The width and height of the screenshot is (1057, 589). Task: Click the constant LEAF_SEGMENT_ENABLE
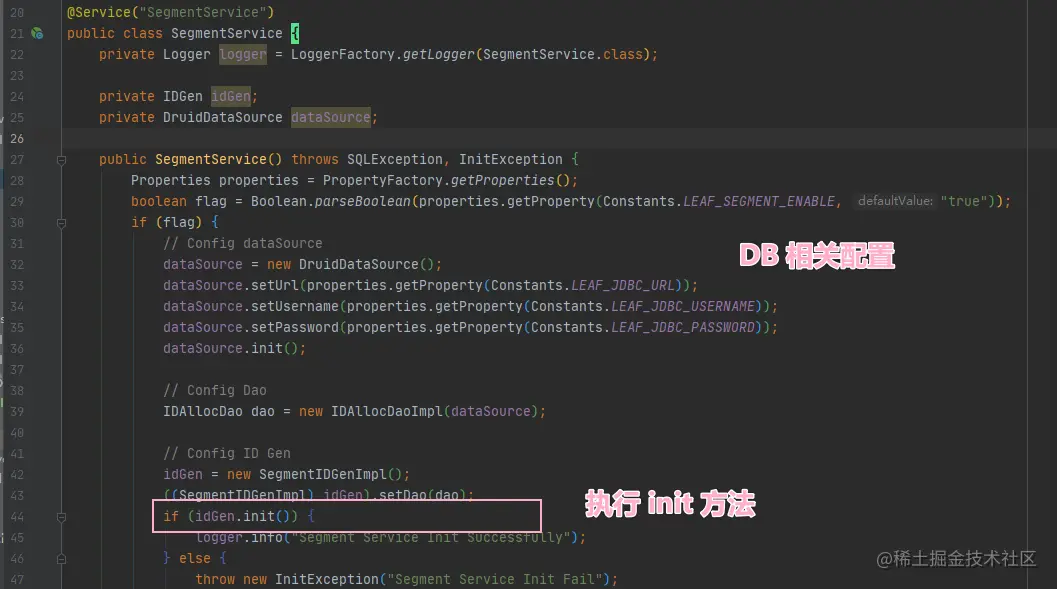tap(759, 201)
